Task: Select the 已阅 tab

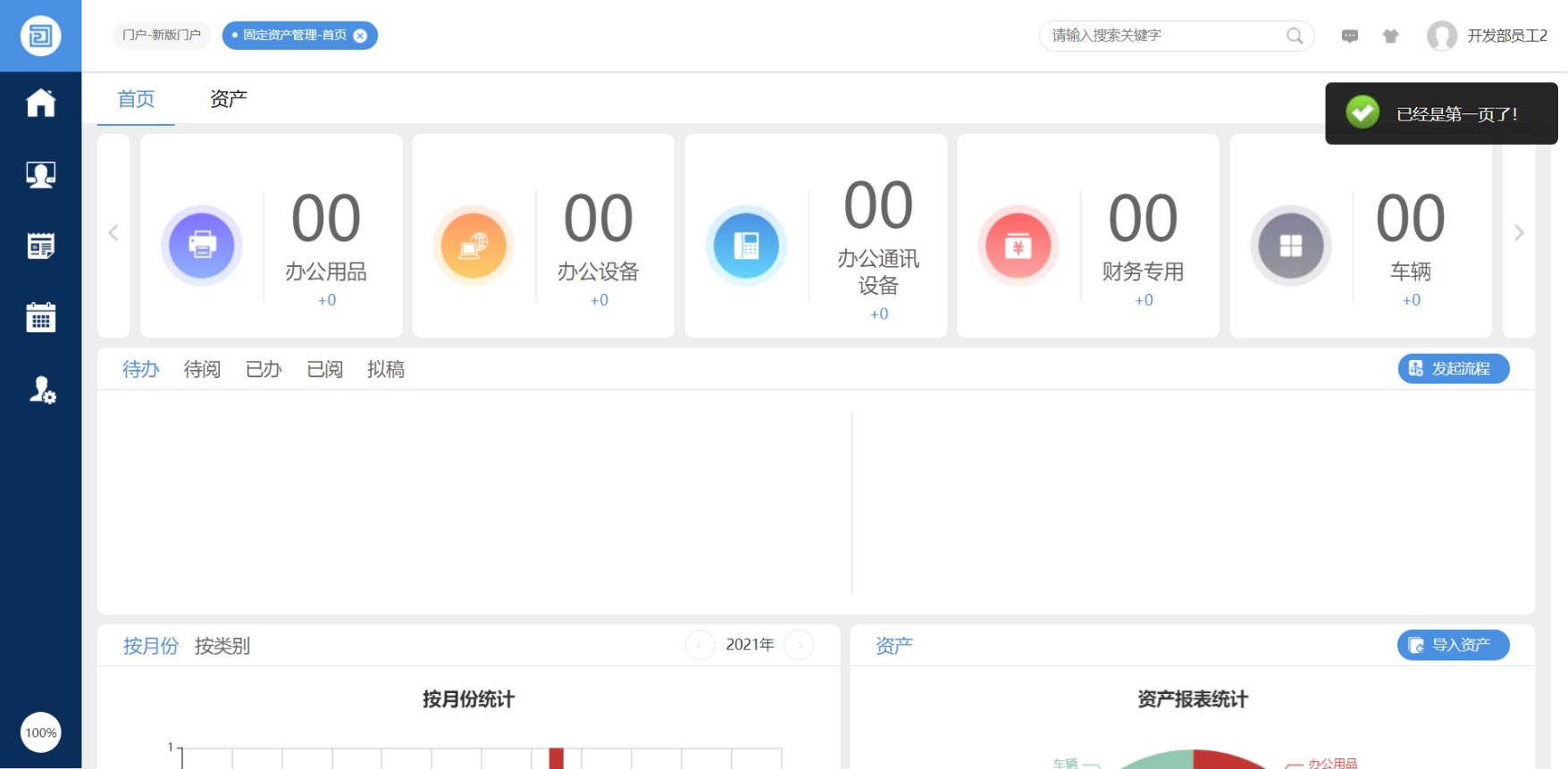Action: click(324, 369)
